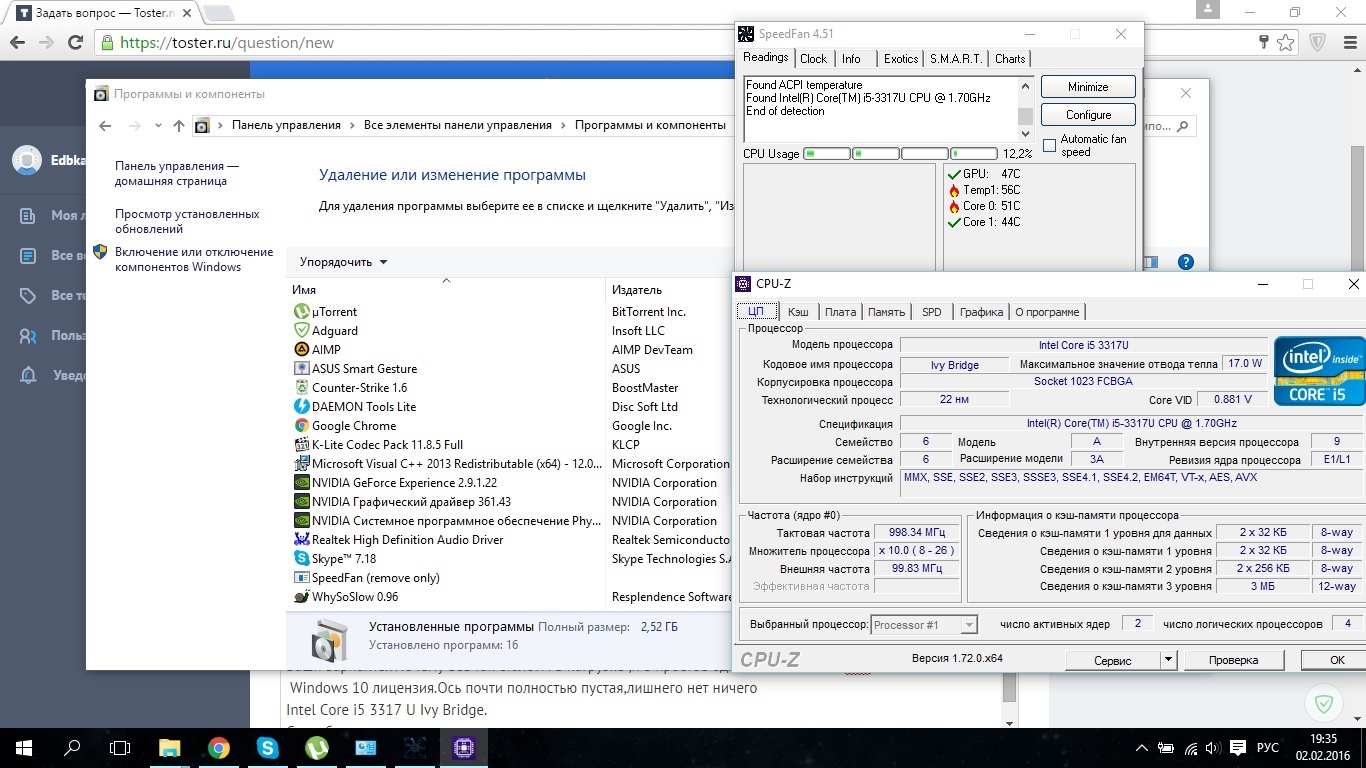Open File Explorer from the taskbar
1366x768 pixels.
coord(170,748)
